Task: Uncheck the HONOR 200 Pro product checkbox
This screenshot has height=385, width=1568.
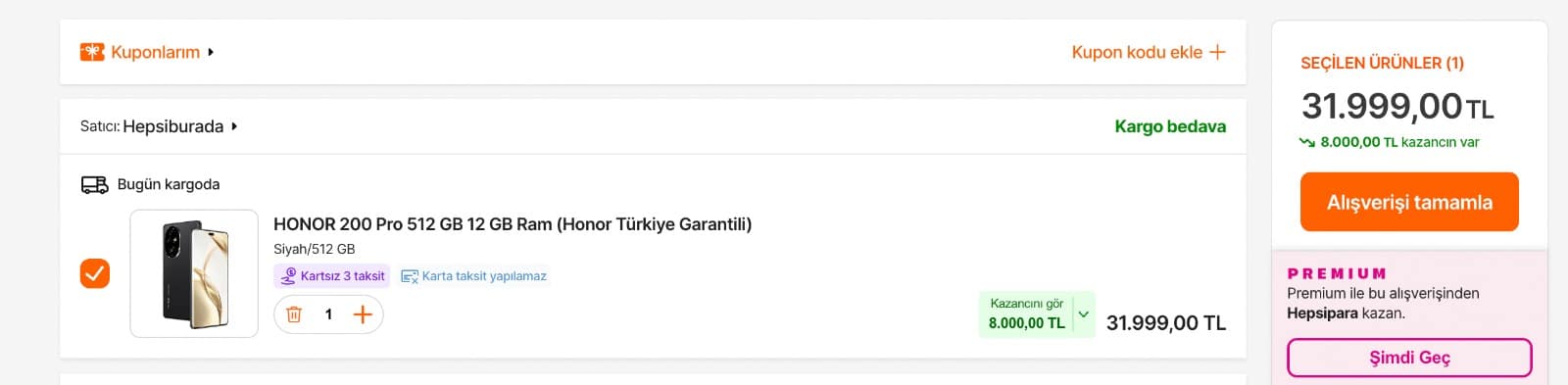Action: pos(95,273)
